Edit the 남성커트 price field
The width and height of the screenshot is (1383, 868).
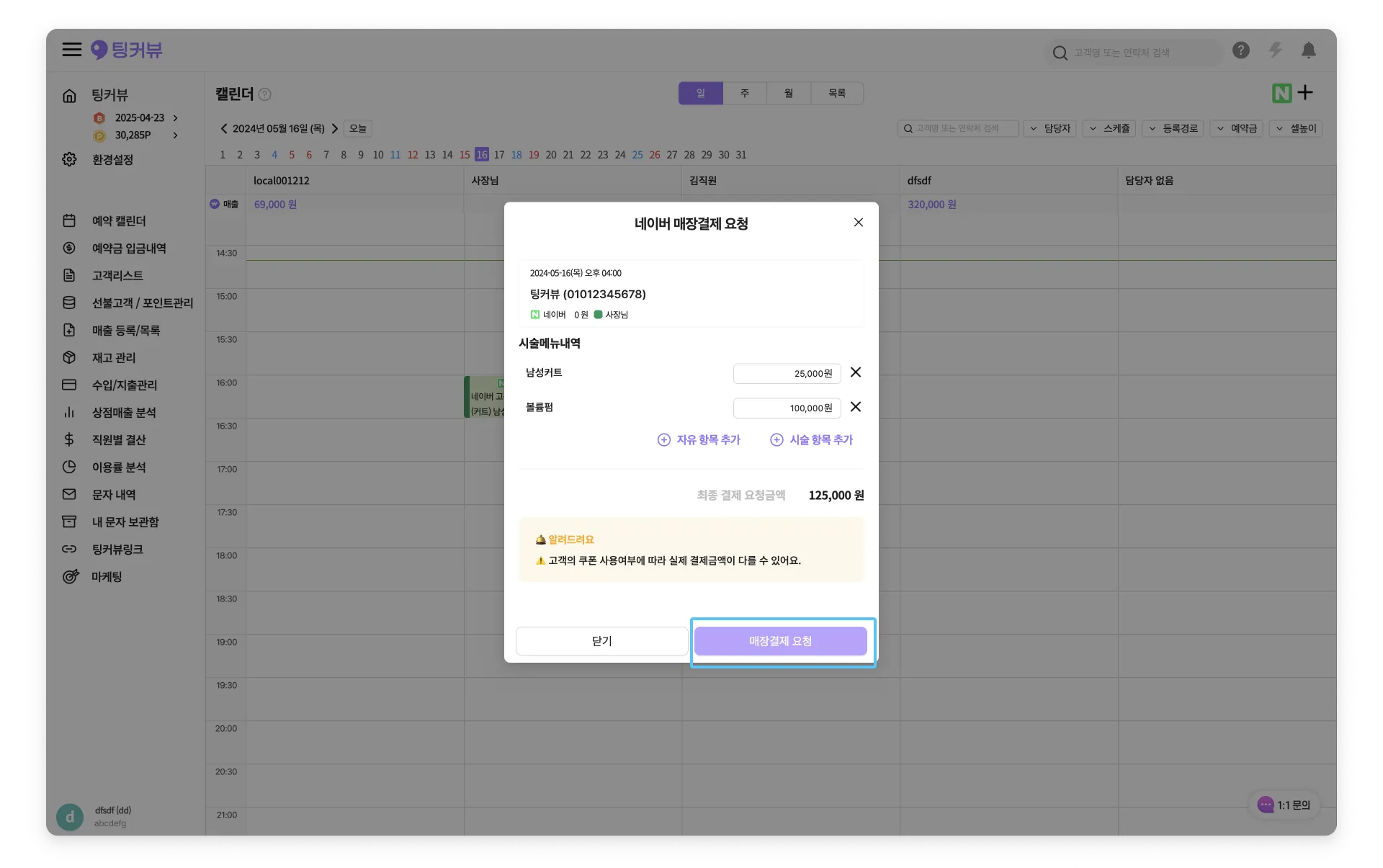tap(787, 373)
